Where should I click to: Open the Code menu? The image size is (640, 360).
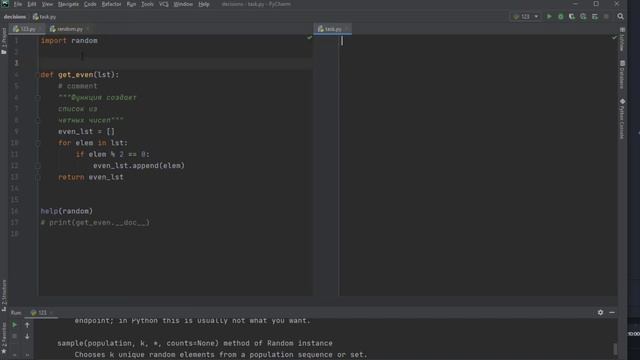coord(90,4)
